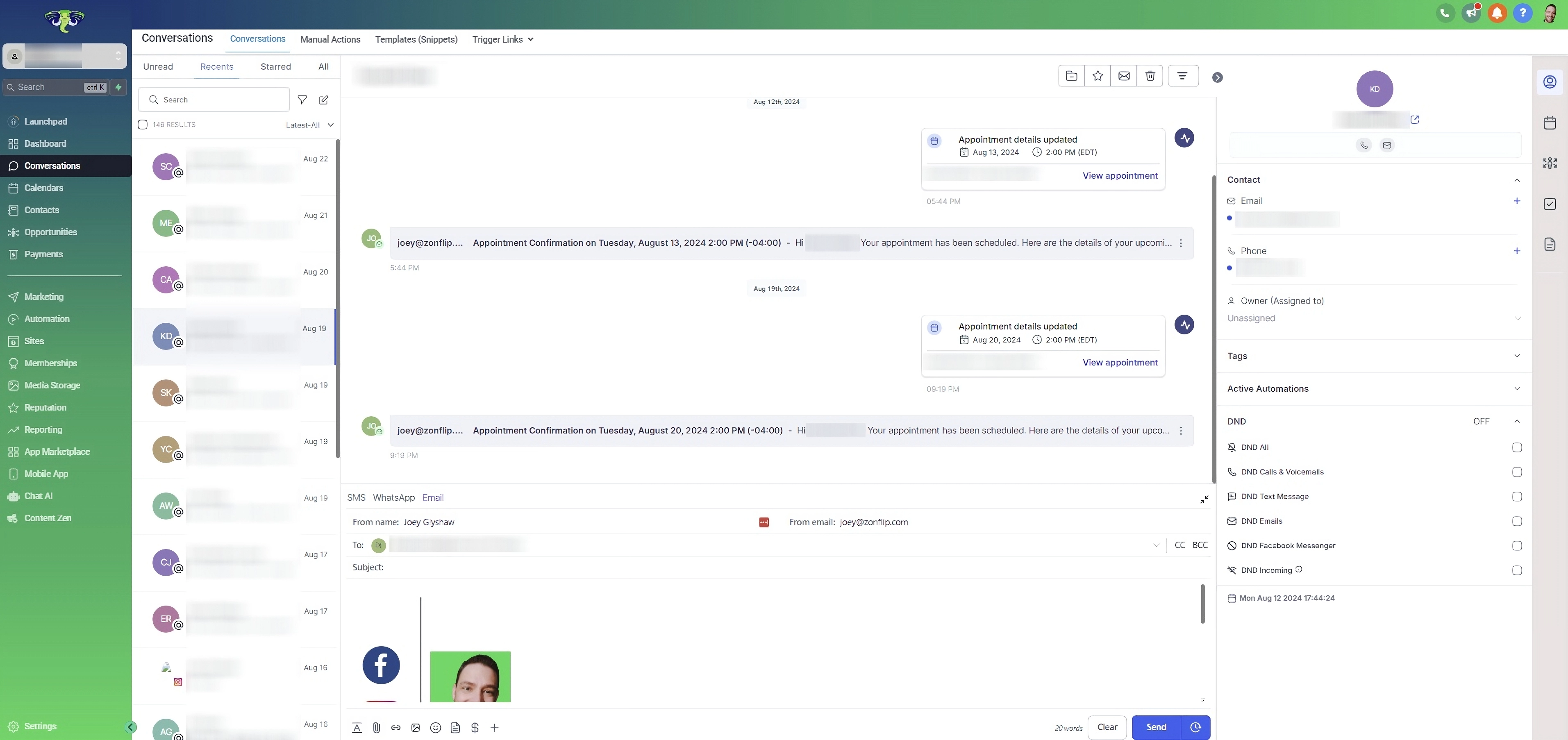Open the notifications bell icon
Image resolution: width=1568 pixels, height=740 pixels.
coord(1497,13)
